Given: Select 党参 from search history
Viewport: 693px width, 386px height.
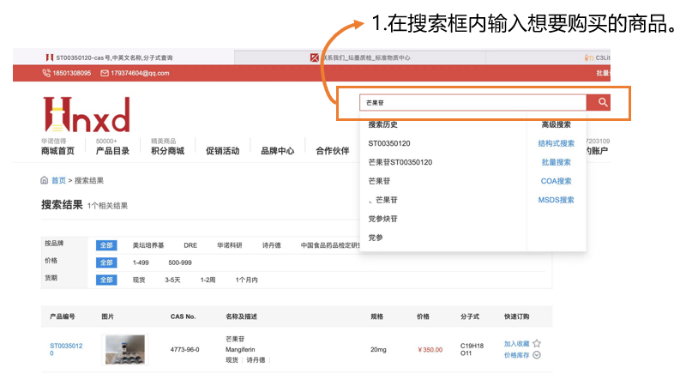Looking at the screenshot, I should click(376, 237).
